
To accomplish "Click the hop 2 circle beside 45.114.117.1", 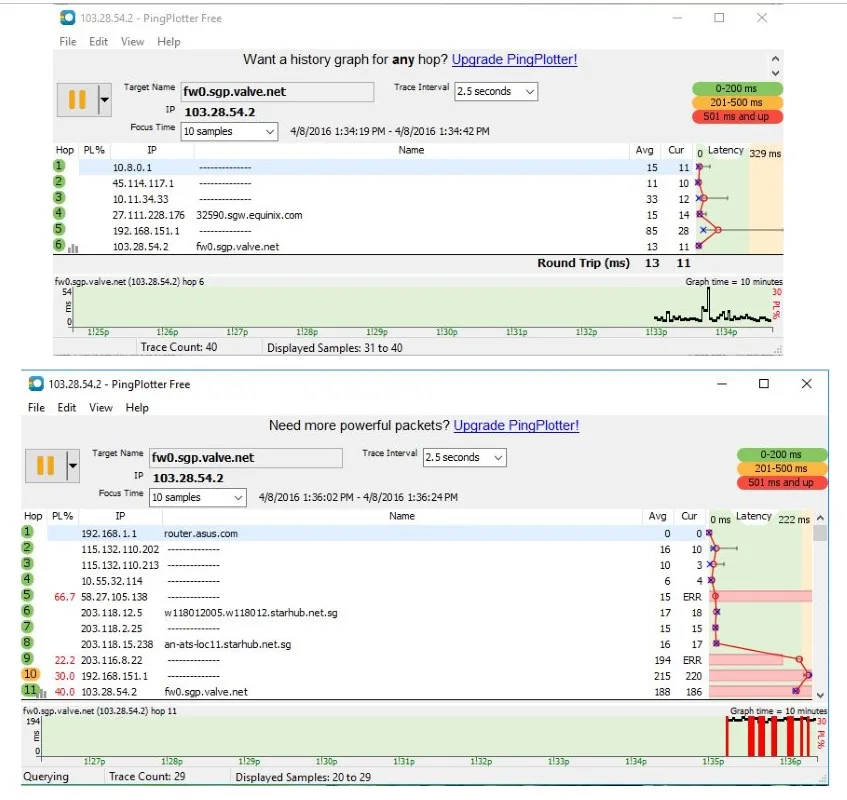I will (x=59, y=181).
